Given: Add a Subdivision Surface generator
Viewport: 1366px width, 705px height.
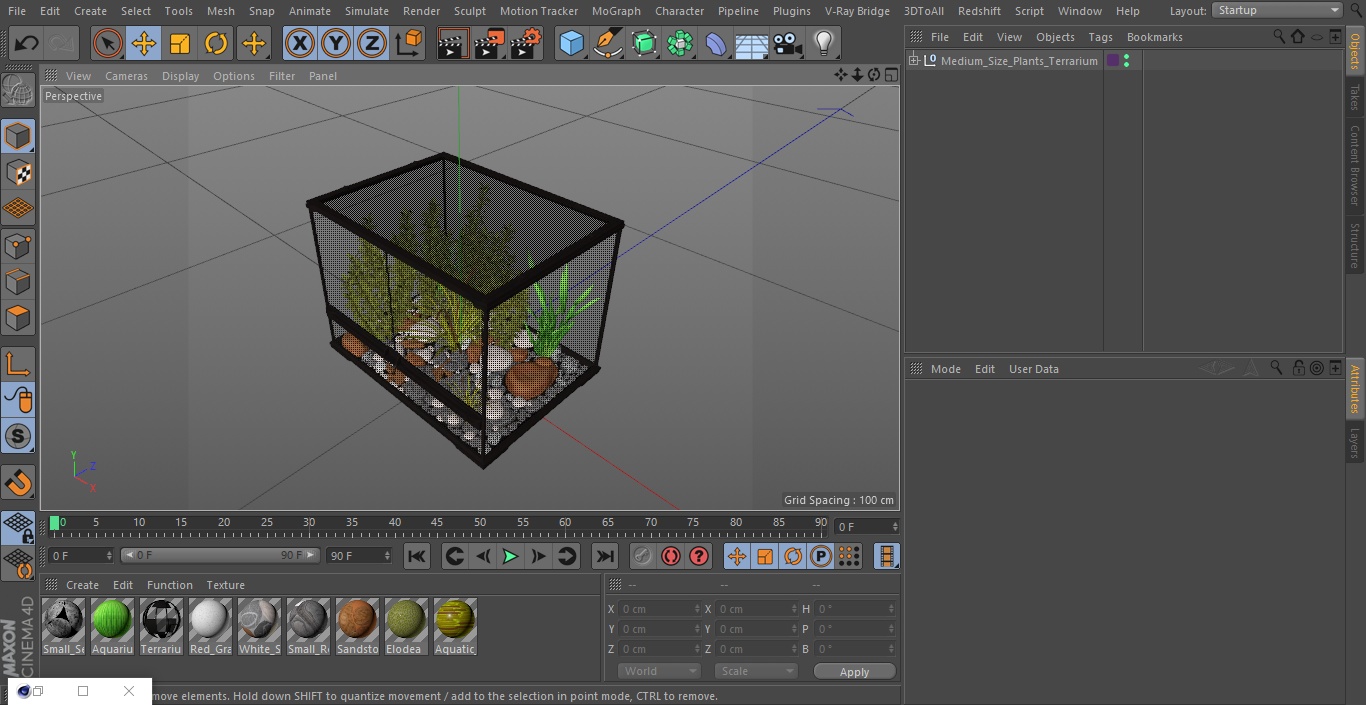Looking at the screenshot, I should (644, 43).
